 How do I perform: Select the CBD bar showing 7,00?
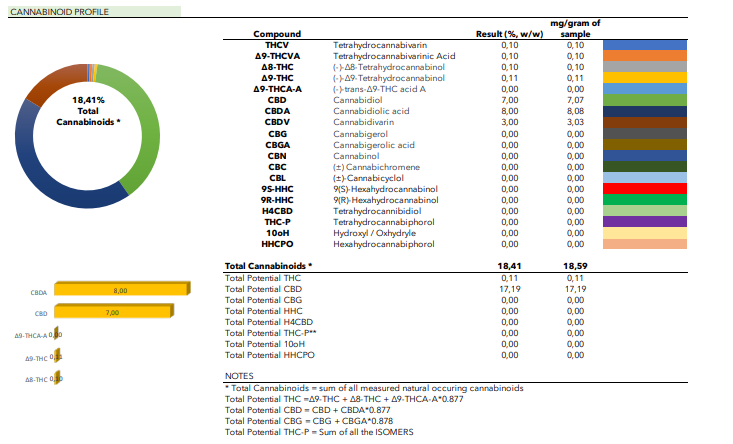pyautogui.click(x=112, y=312)
